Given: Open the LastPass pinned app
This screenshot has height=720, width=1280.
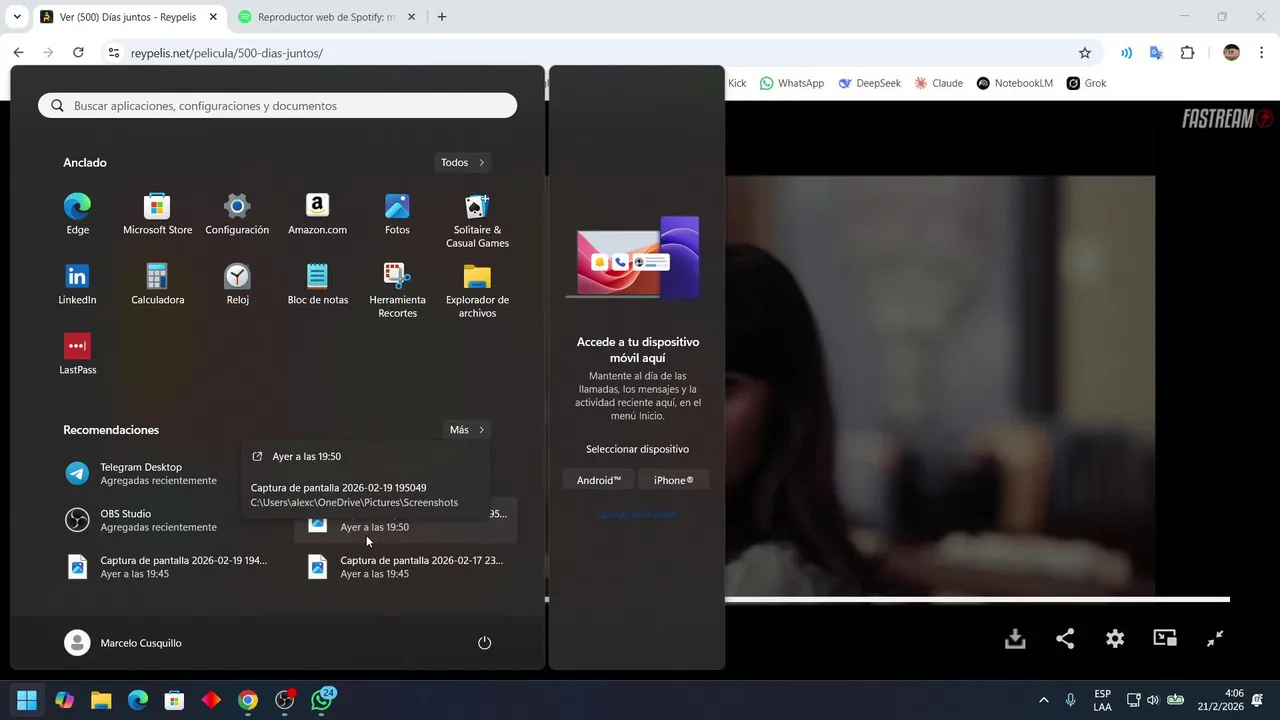Looking at the screenshot, I should coord(77,355).
